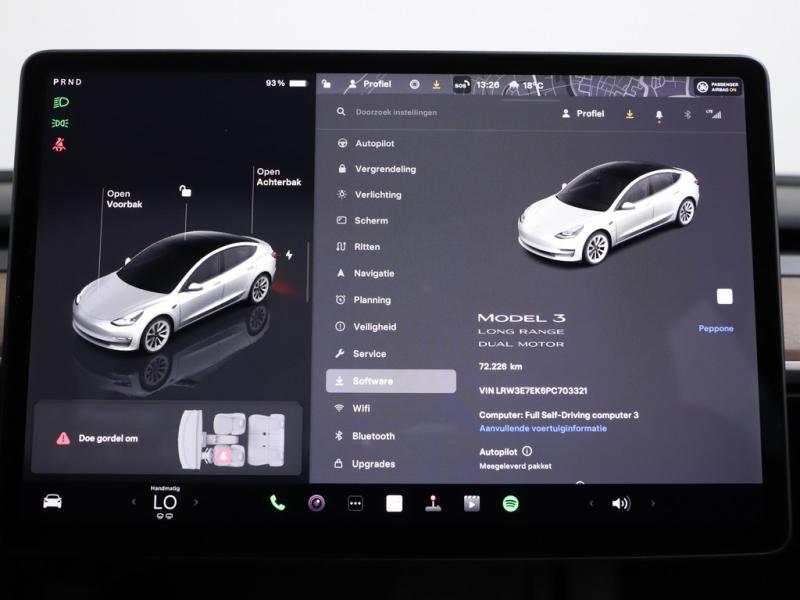Select the Verlichting menu item
800x600 pixels.
tap(369, 194)
